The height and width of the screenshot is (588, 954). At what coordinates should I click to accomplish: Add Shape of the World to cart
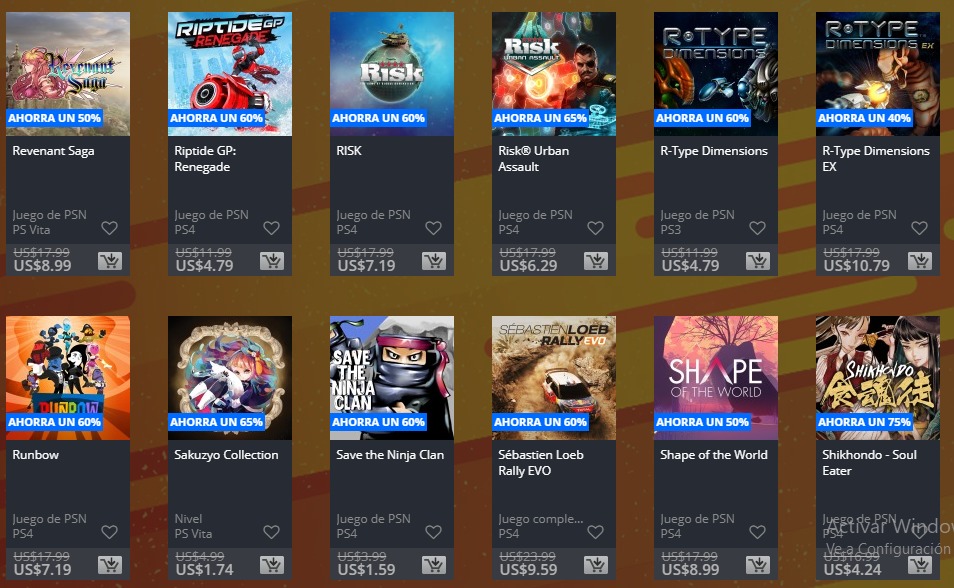point(758,565)
